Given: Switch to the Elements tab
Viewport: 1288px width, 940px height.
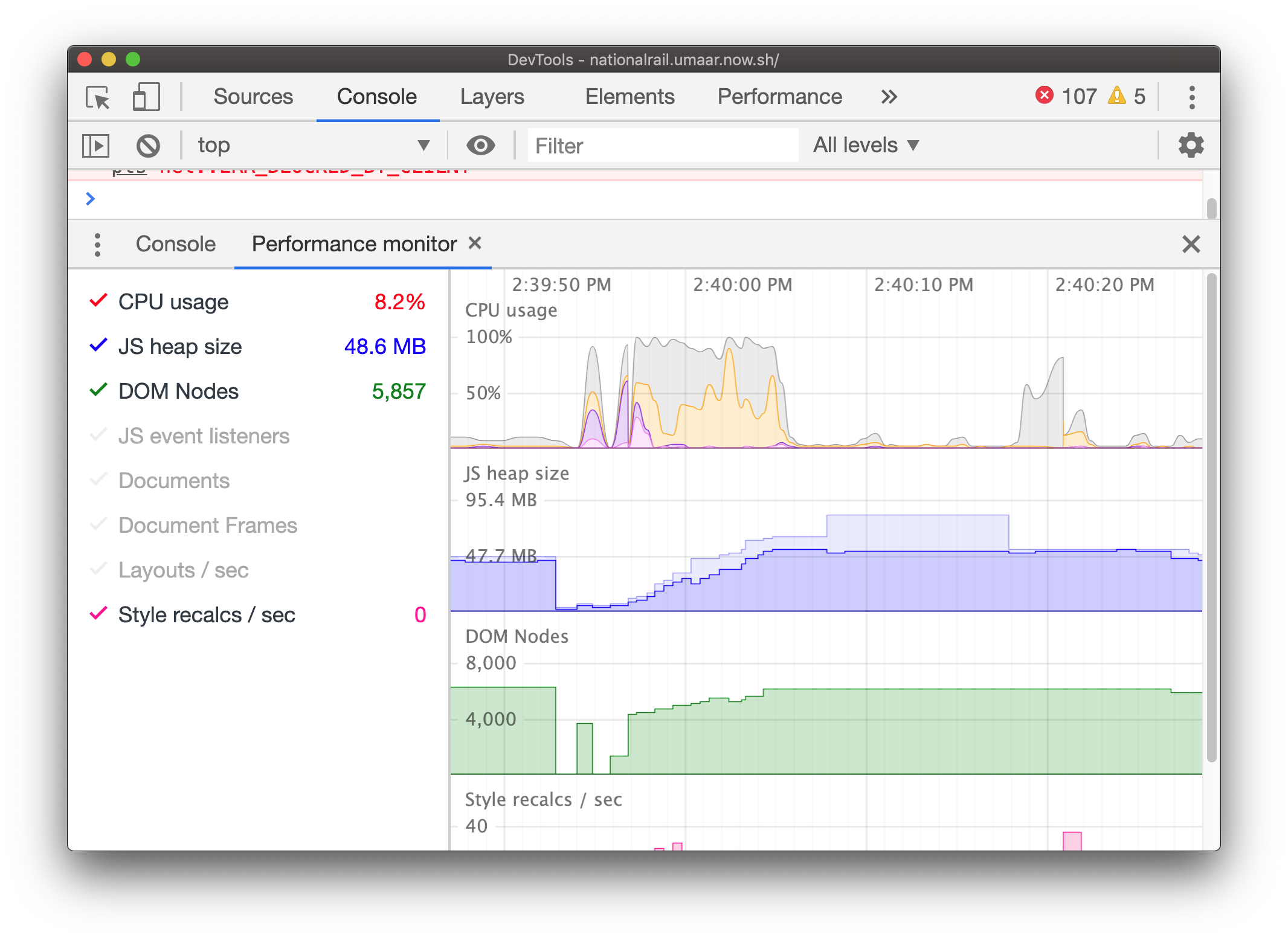Looking at the screenshot, I should (630, 97).
